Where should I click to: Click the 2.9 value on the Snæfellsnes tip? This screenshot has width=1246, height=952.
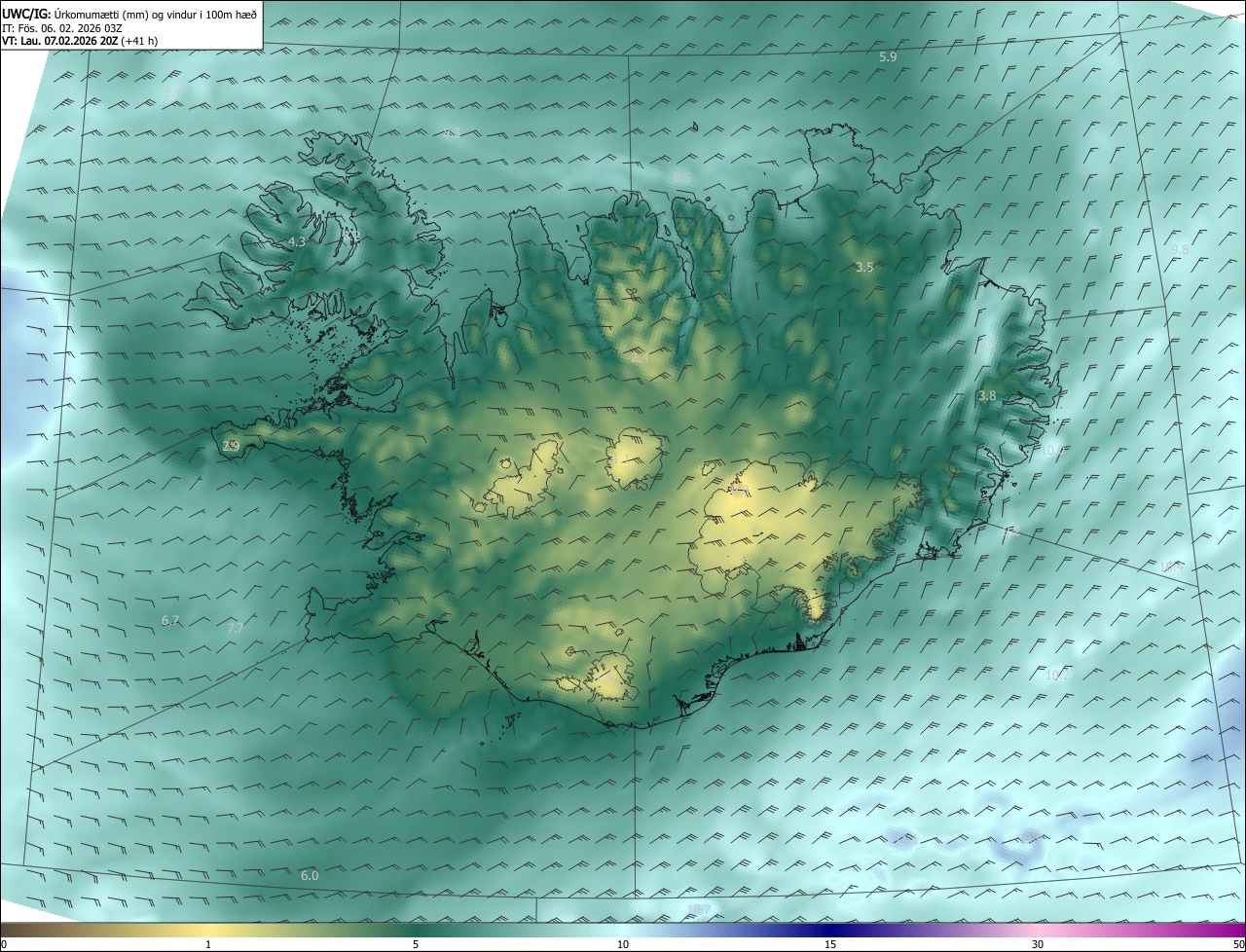[231, 446]
